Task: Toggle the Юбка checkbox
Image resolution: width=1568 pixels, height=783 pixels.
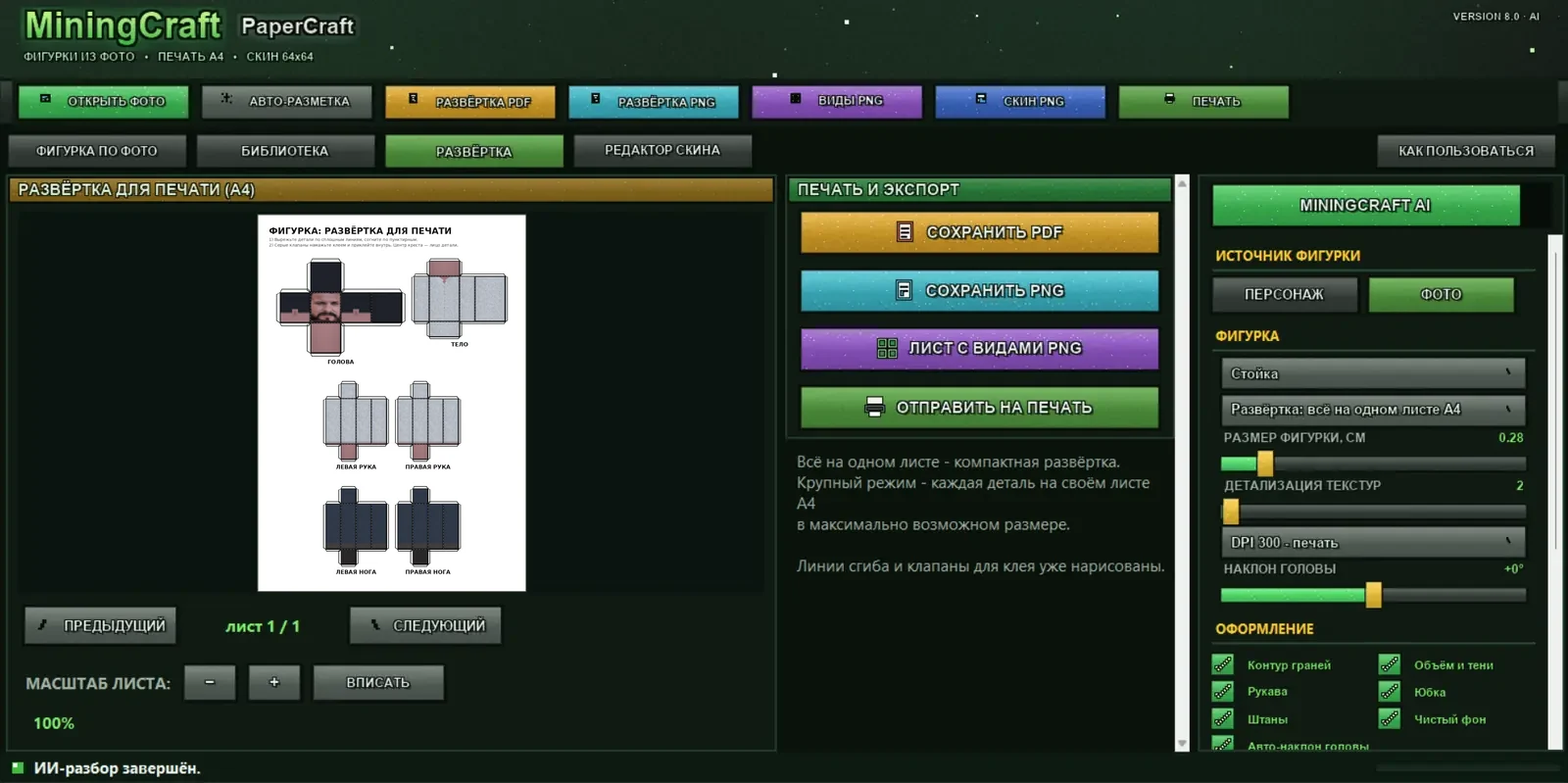Action: [x=1390, y=692]
